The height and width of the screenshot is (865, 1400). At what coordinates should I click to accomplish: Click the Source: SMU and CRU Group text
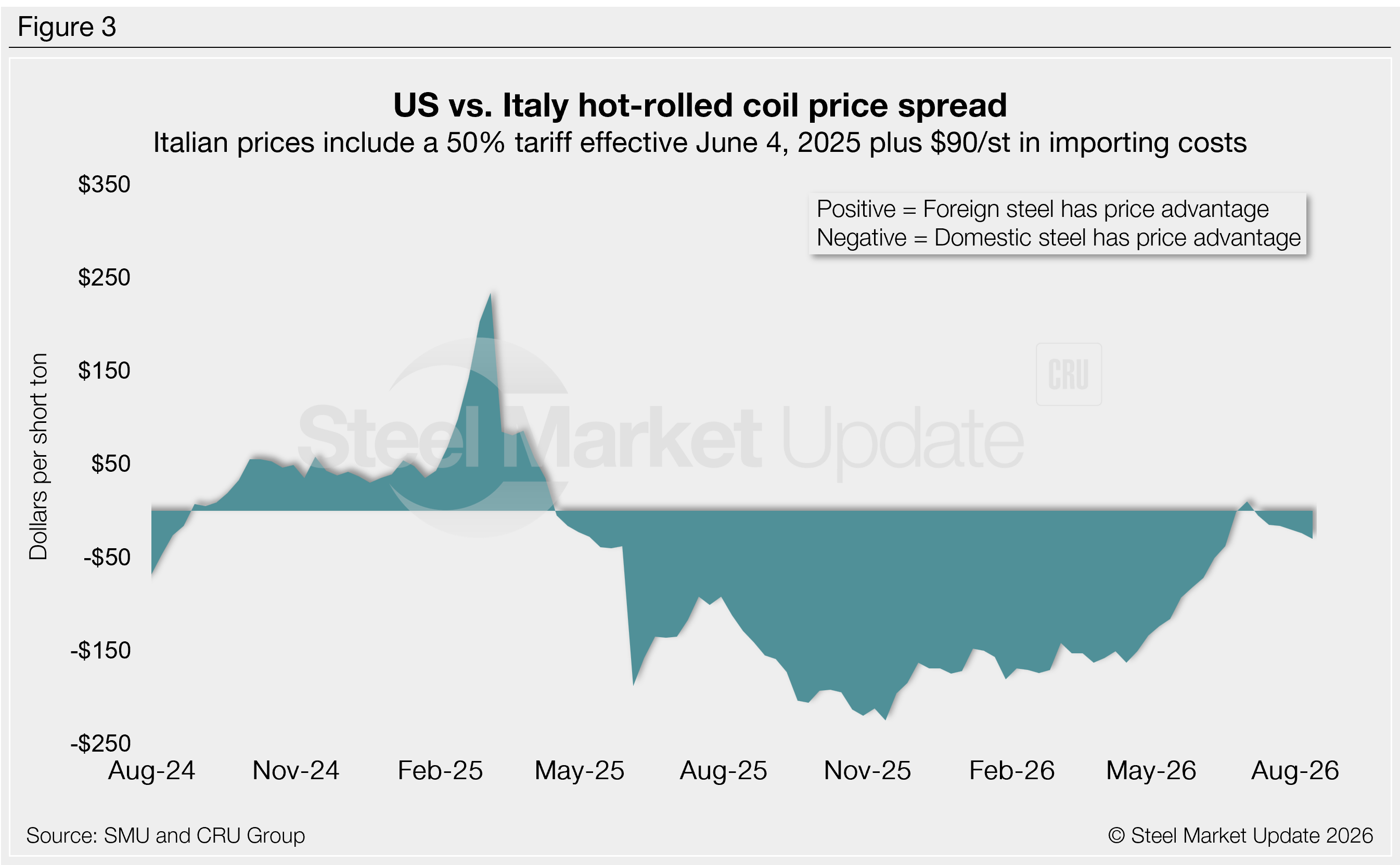166,835
